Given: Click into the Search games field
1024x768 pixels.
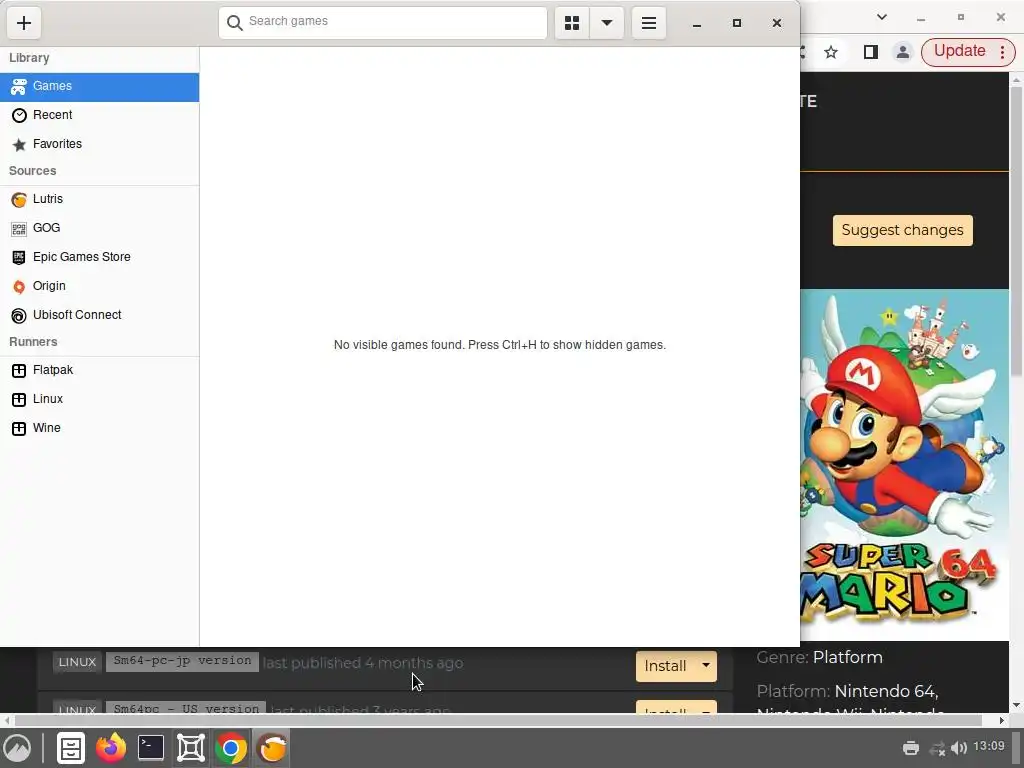Looking at the screenshot, I should pos(383,22).
